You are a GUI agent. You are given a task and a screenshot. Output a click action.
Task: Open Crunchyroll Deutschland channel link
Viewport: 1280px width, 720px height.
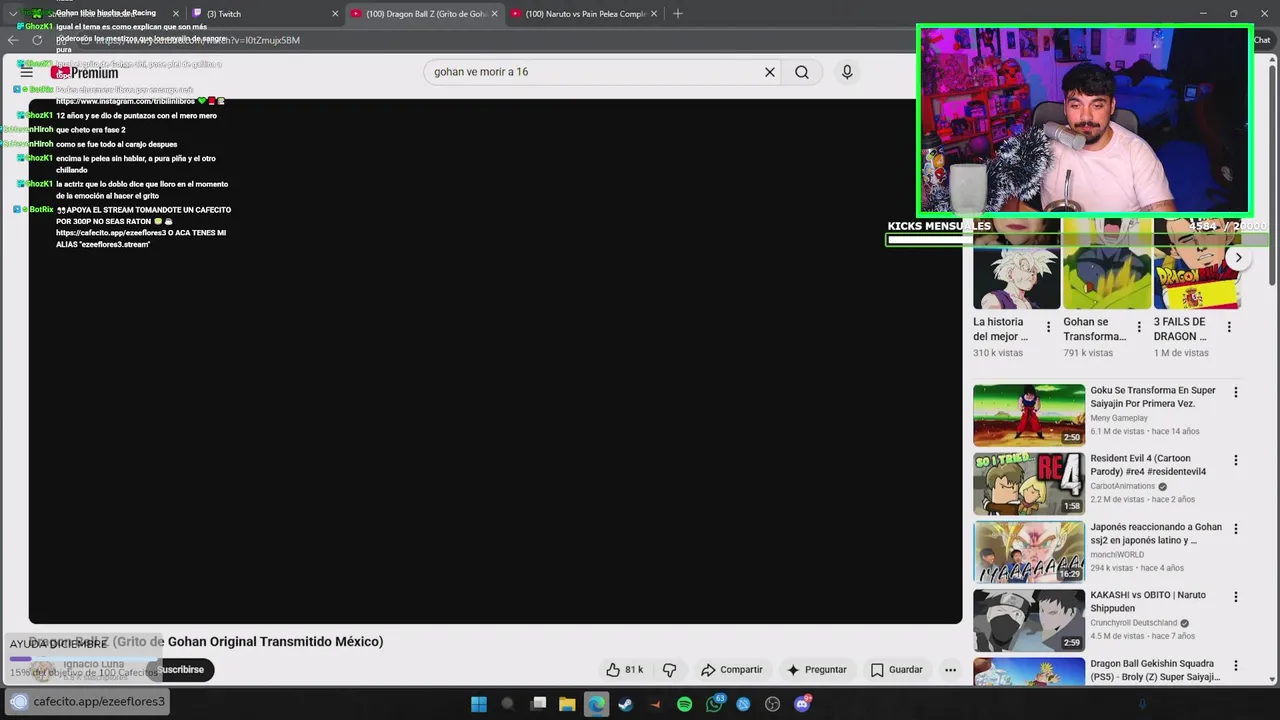coord(1133,623)
